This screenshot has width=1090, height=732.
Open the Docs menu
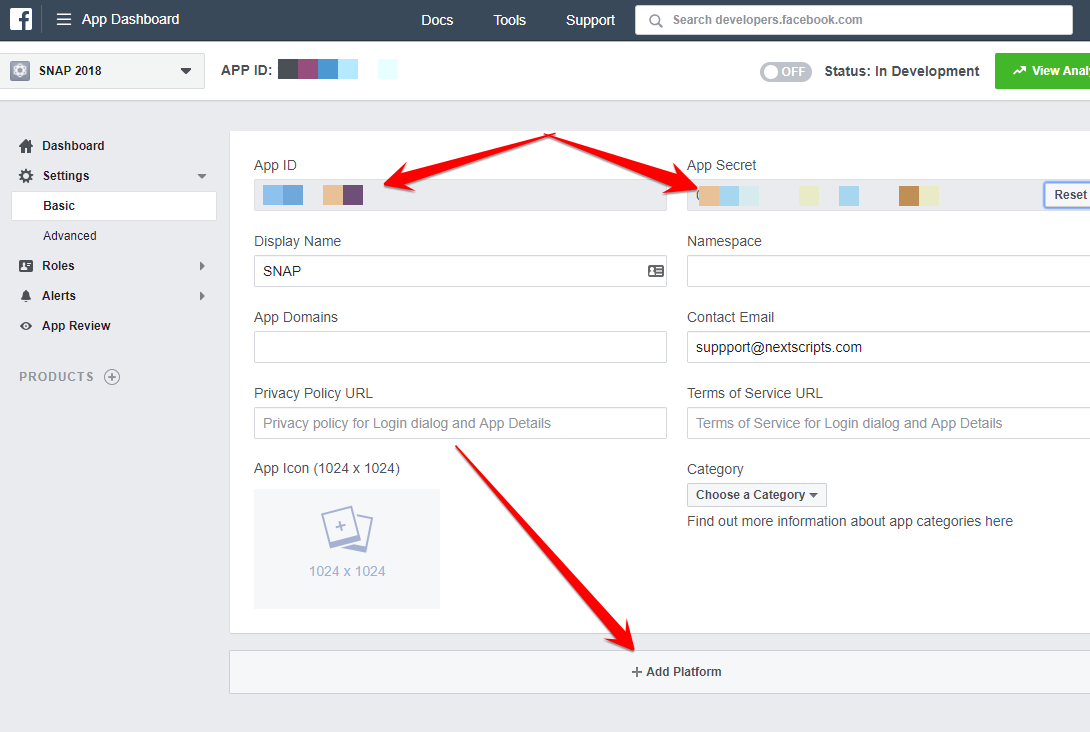coord(437,20)
